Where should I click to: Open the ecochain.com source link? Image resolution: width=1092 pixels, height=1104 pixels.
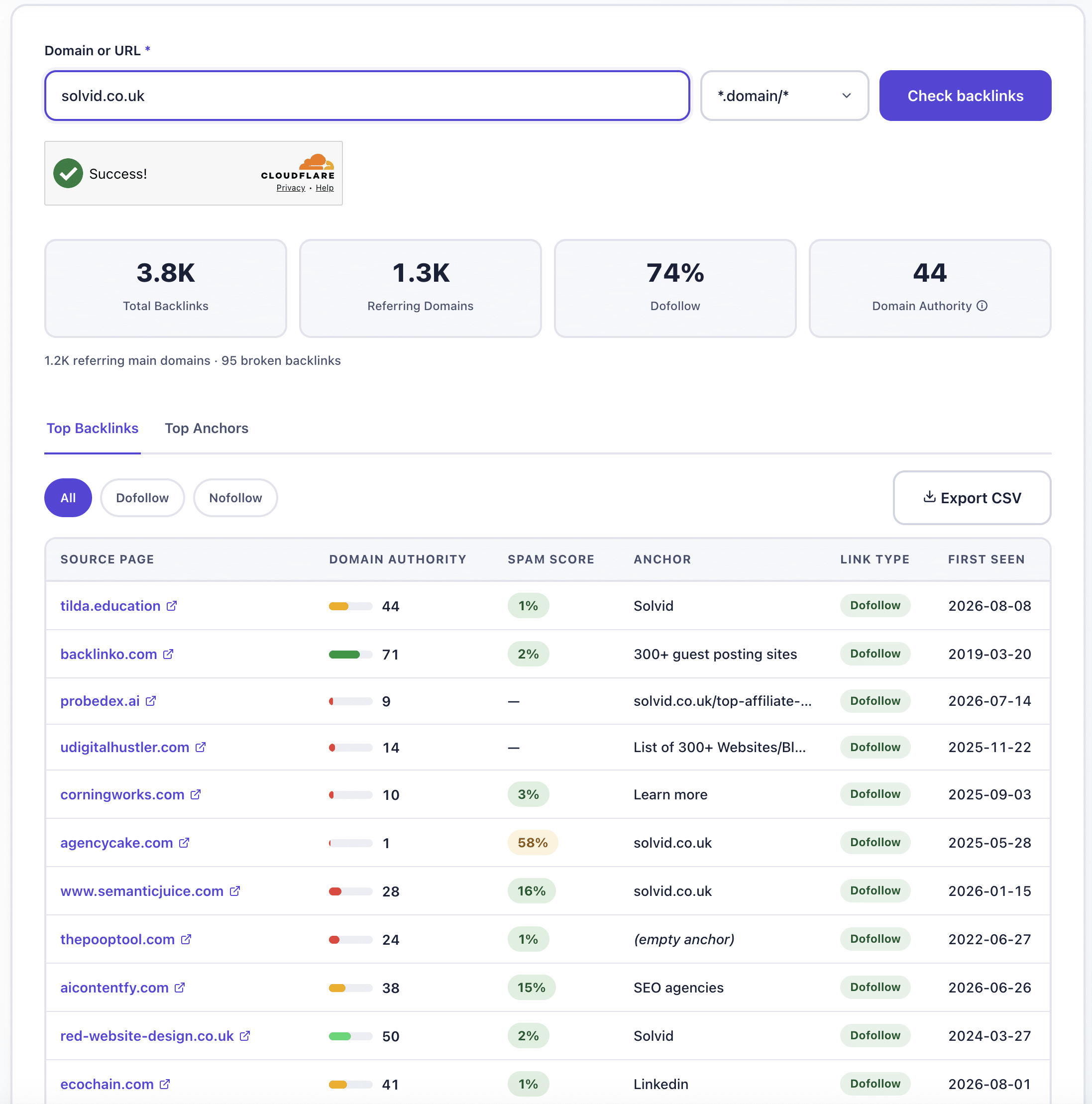click(107, 1084)
